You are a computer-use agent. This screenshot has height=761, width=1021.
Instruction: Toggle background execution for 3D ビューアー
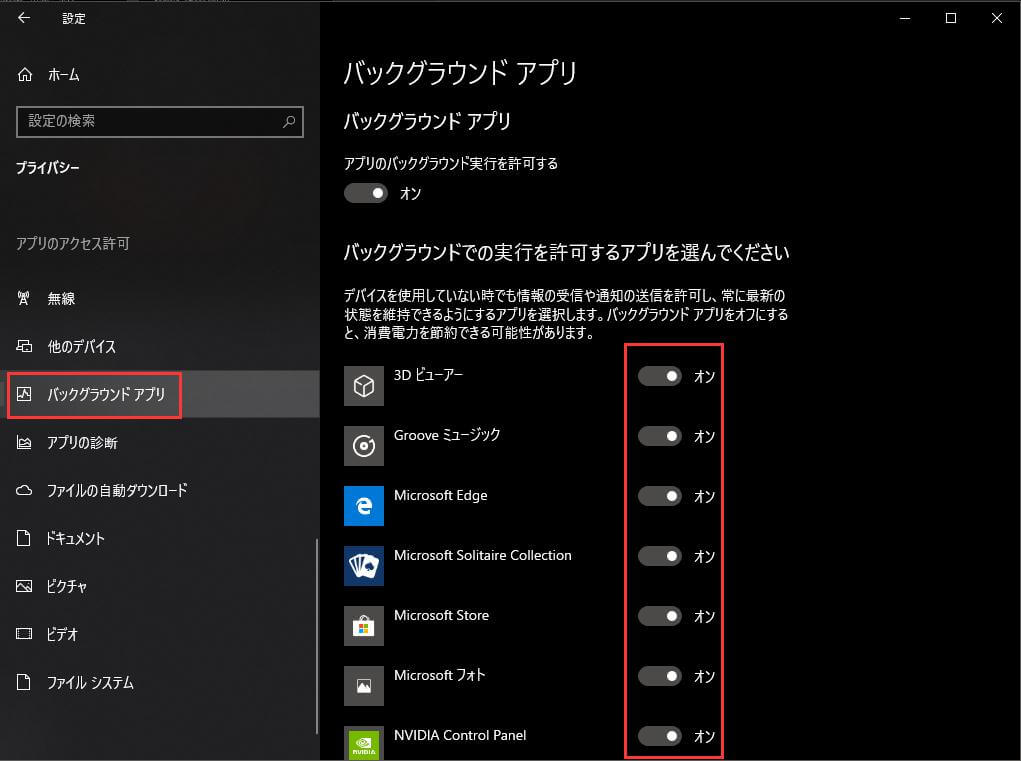(660, 376)
